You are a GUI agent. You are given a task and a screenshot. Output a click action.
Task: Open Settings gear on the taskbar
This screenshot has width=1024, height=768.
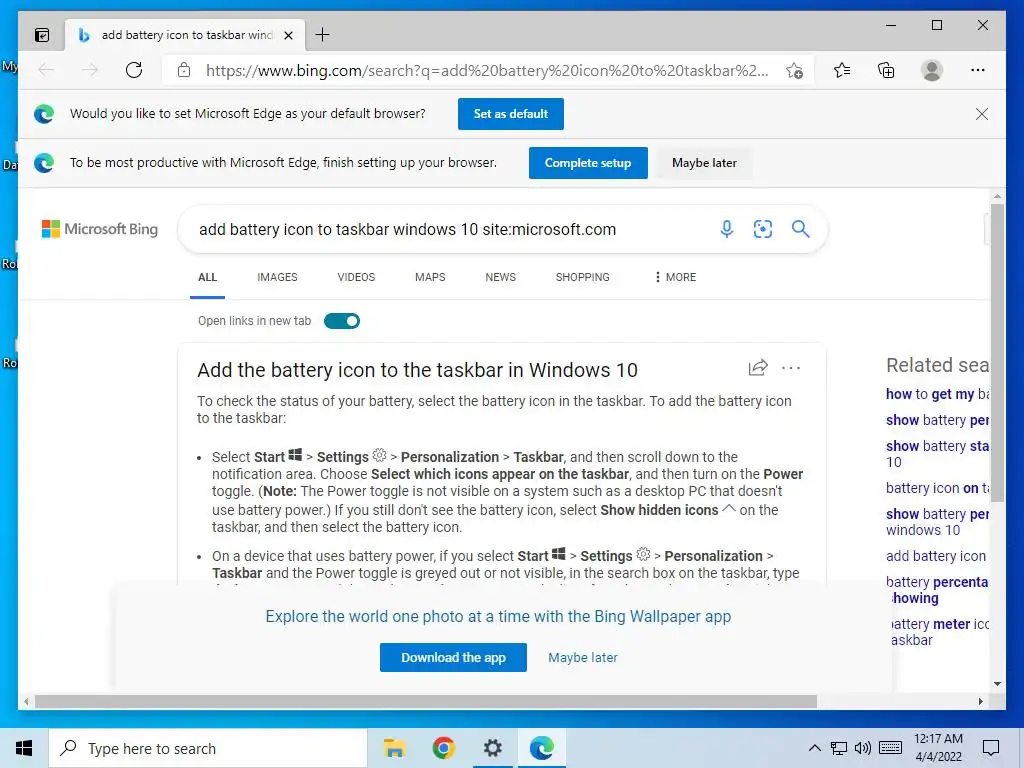[492, 748]
